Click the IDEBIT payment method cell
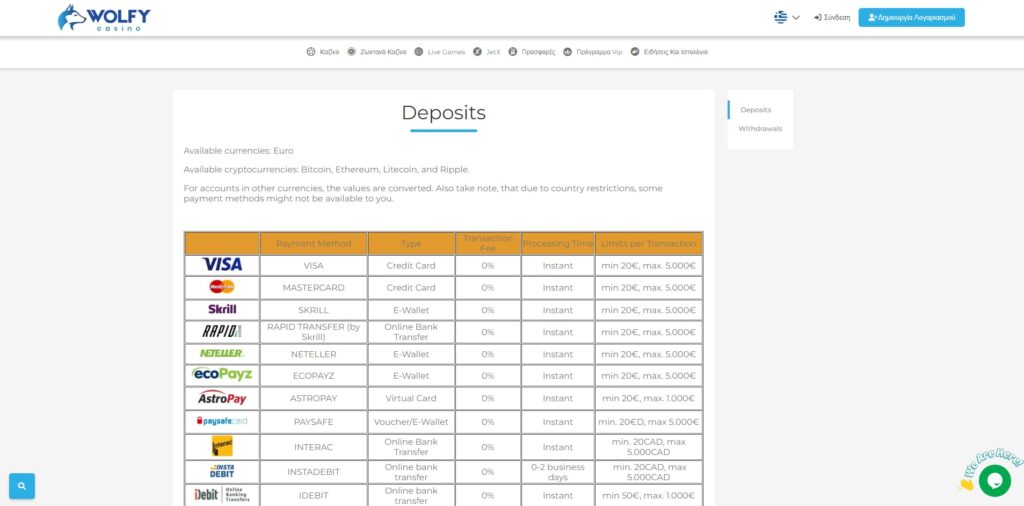The height and width of the screenshot is (506, 1024). coord(313,496)
